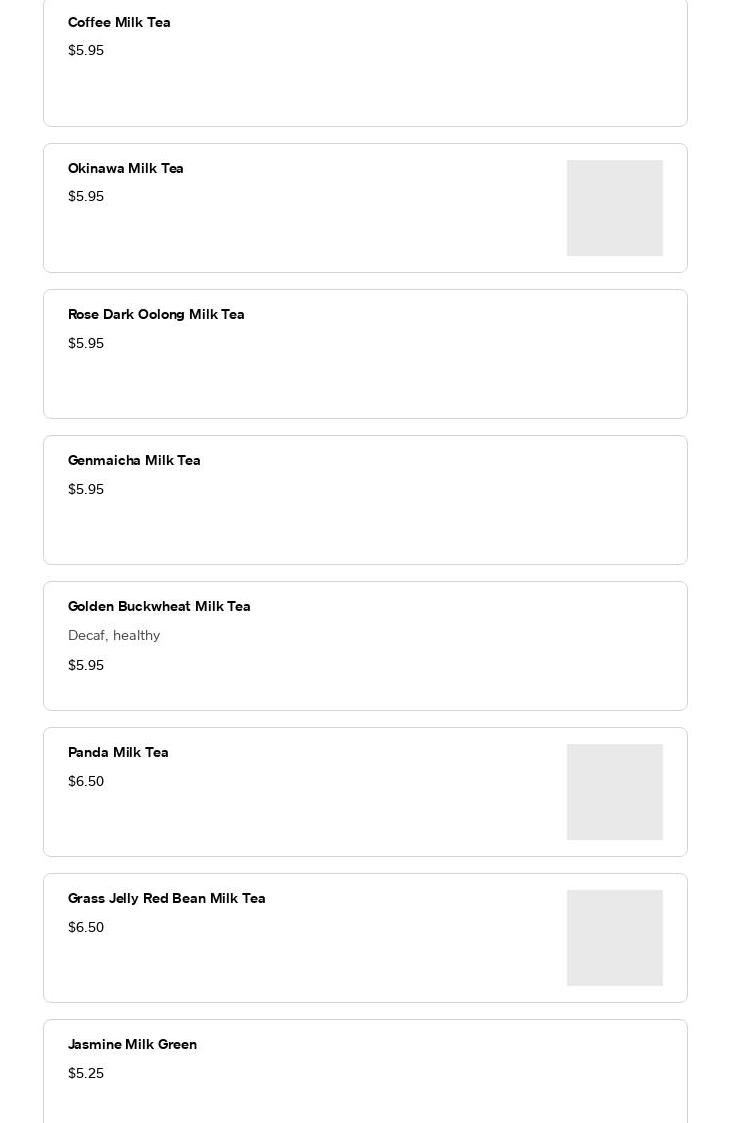Select Panda Milk Tea title
This screenshot has height=1123, width=730.
click(118, 753)
